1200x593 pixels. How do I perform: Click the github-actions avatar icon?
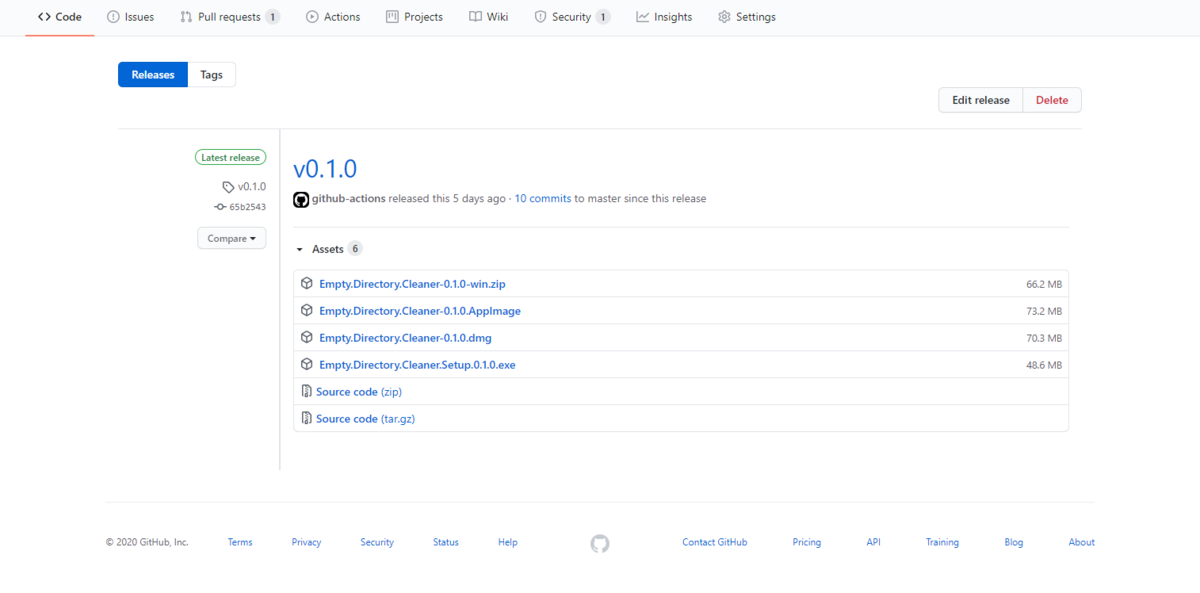pyautogui.click(x=301, y=199)
